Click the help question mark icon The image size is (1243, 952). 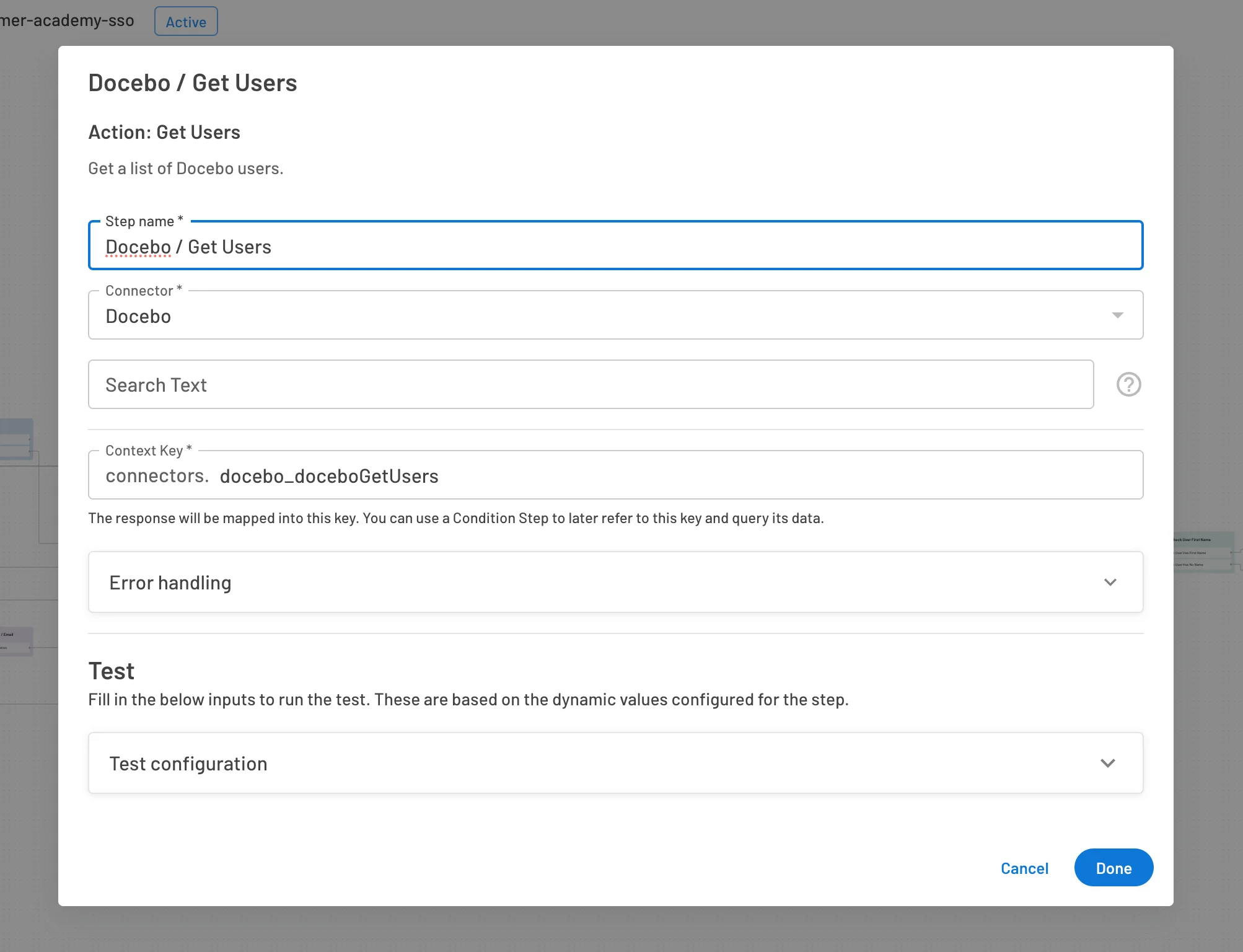tap(1128, 384)
